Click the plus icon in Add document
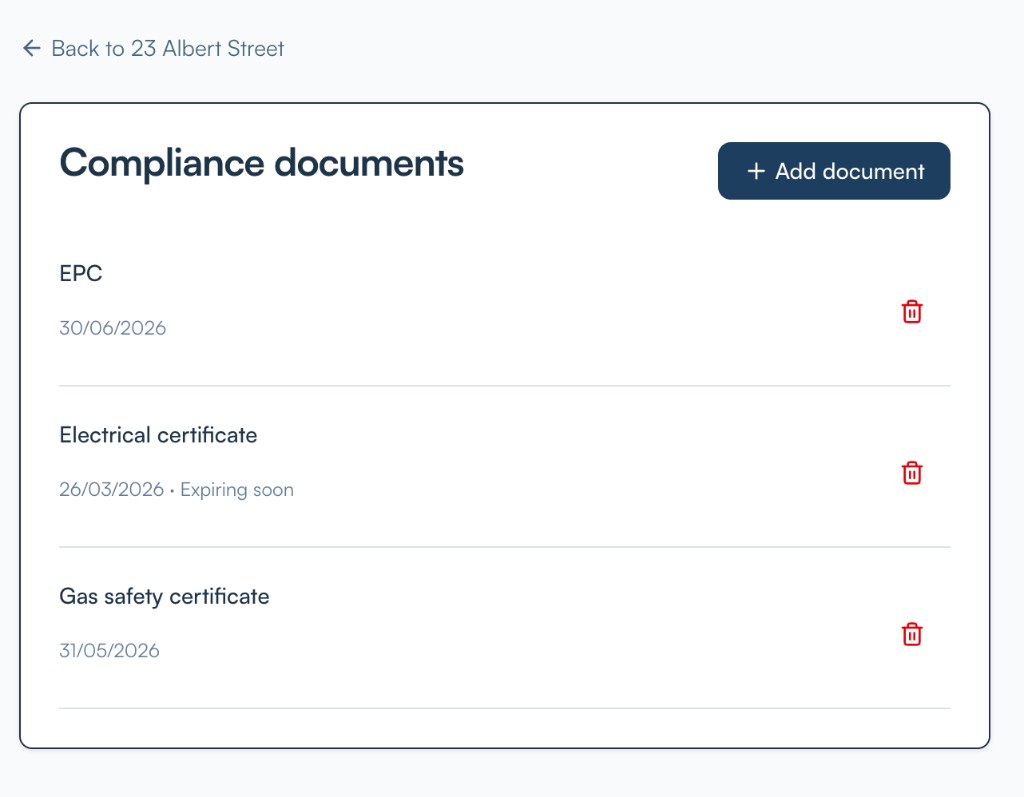The image size is (1024, 797). [756, 172]
